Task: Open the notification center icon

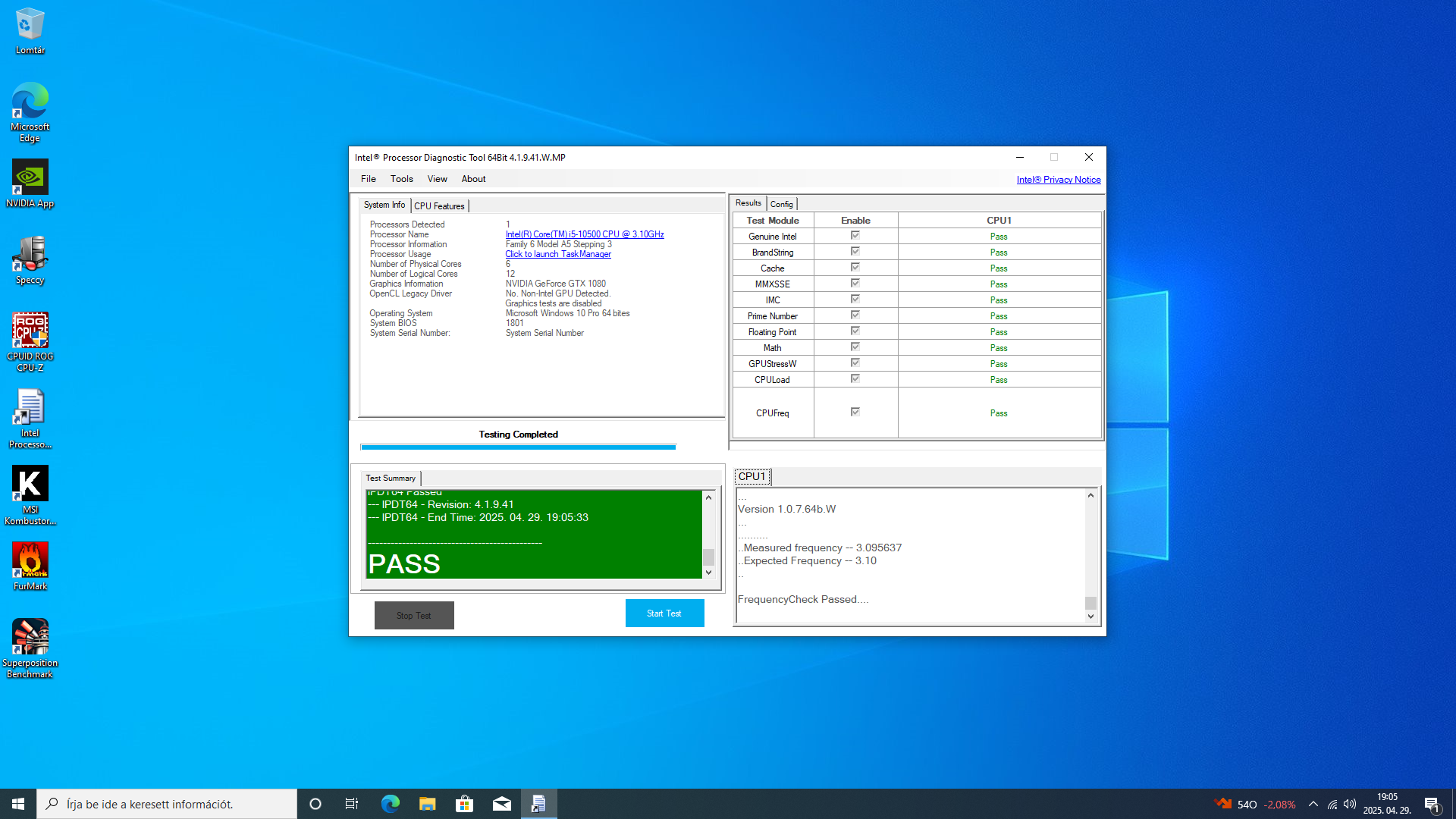Action: coord(1432,804)
